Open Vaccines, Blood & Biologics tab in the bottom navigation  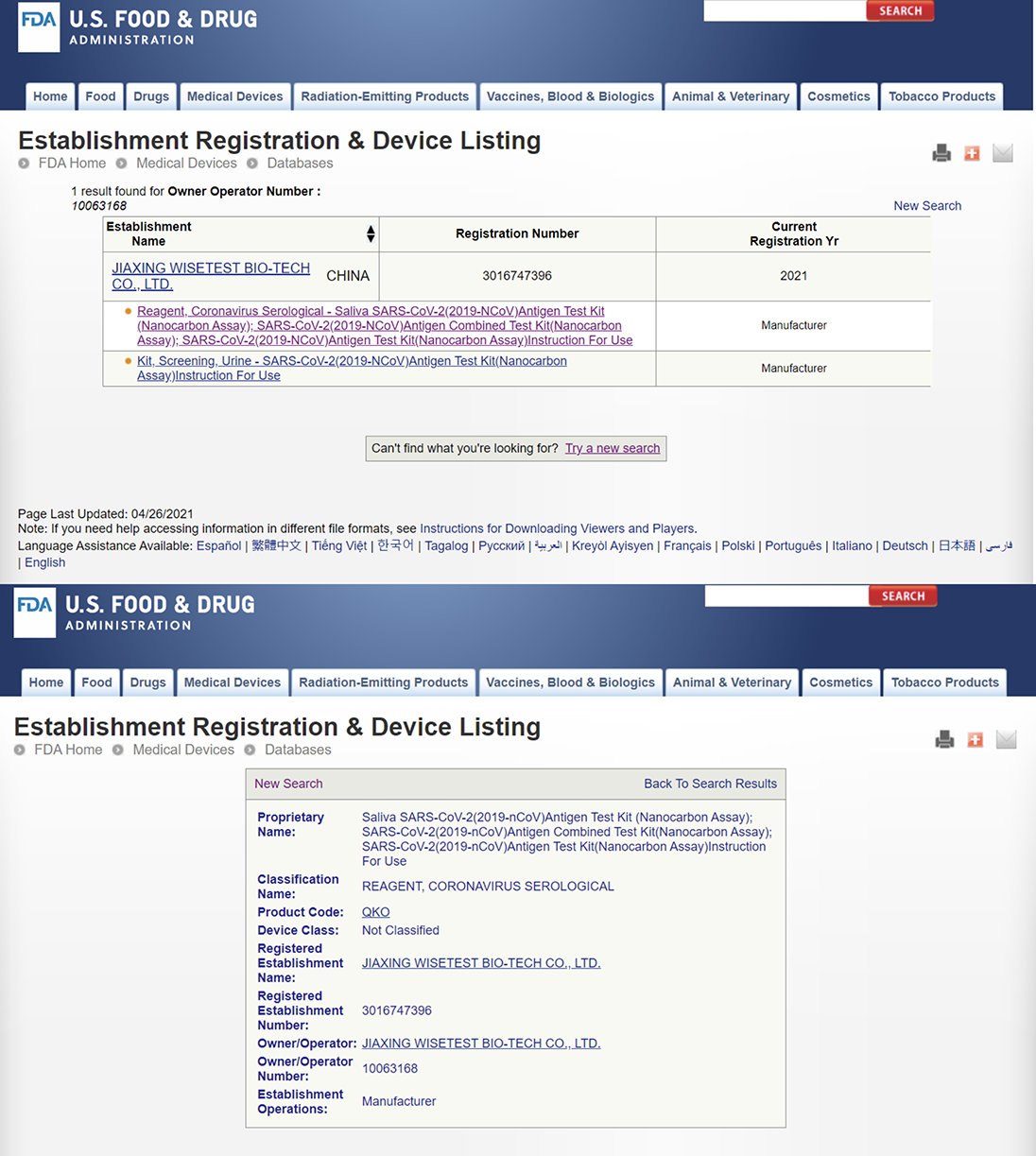click(570, 682)
